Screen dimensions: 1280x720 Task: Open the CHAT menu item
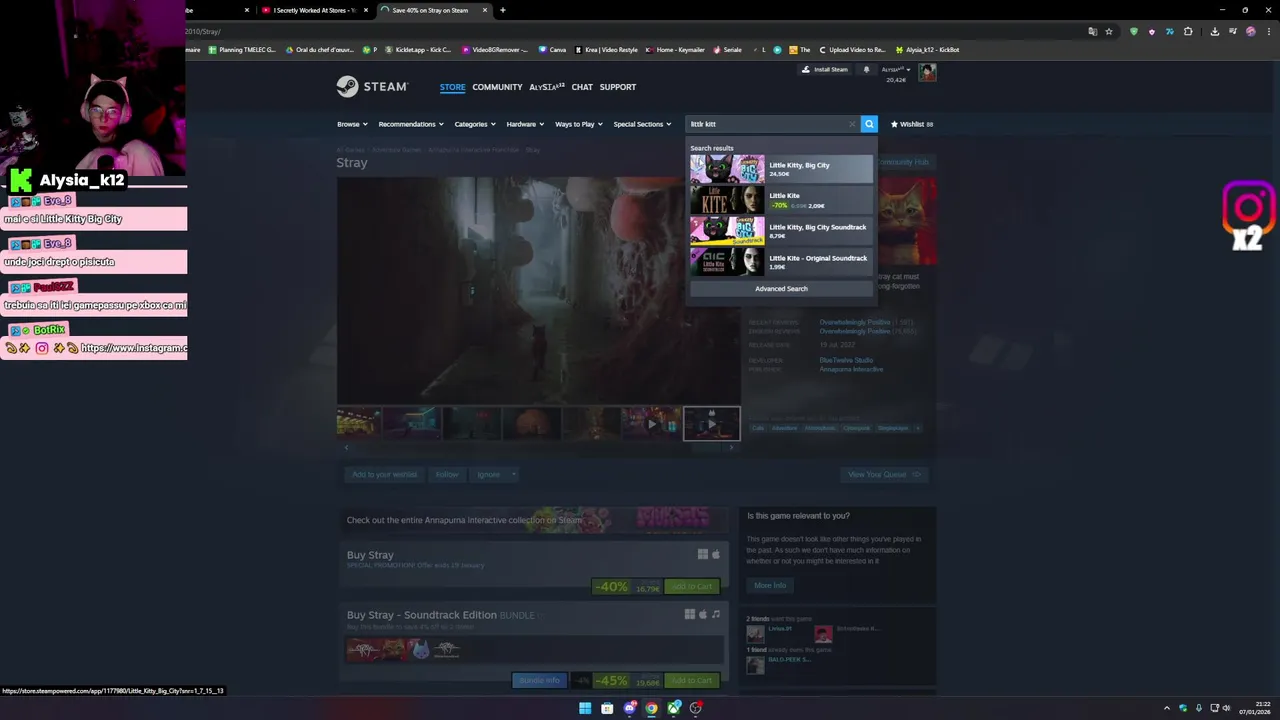[x=582, y=87]
